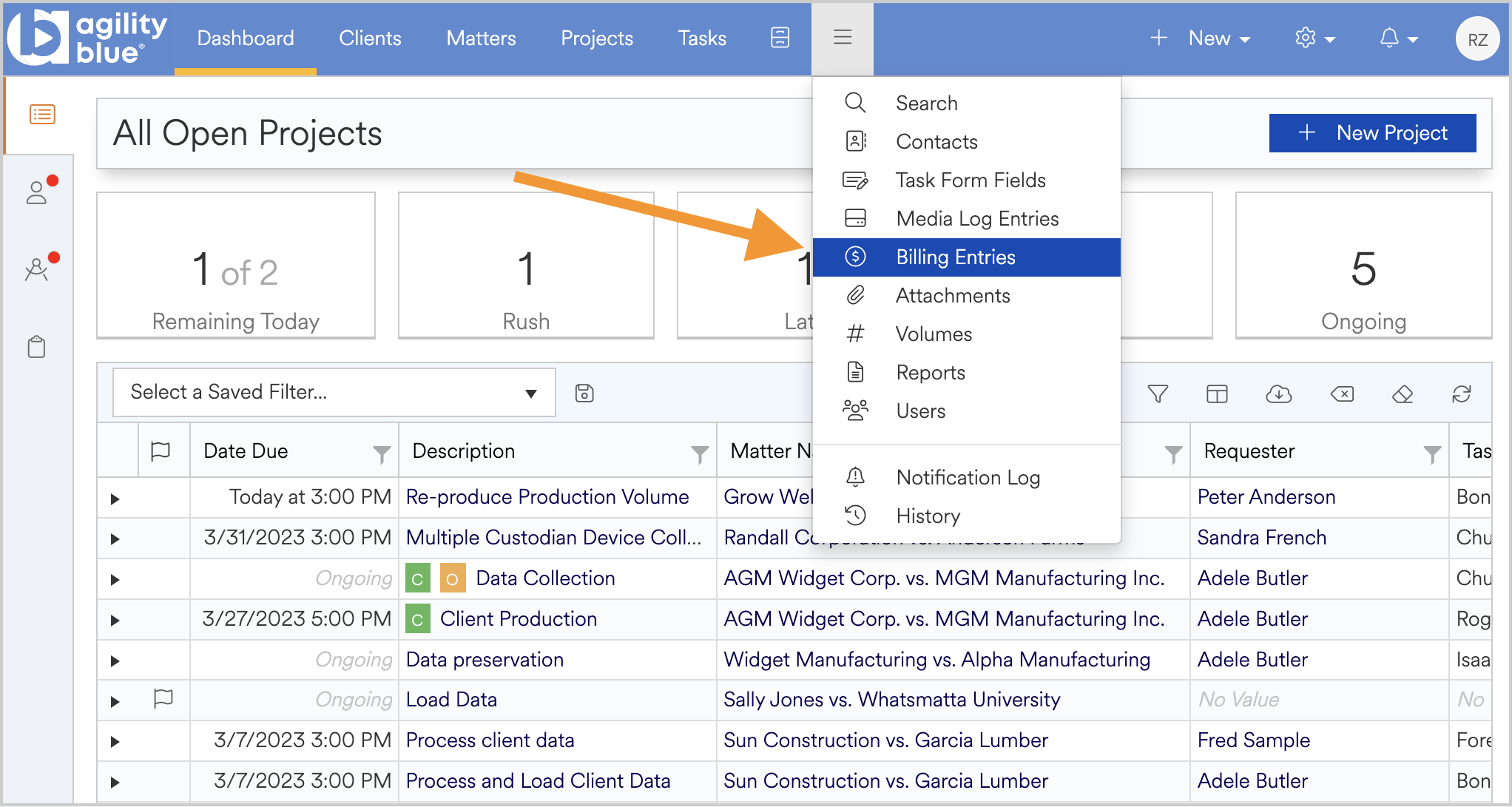The width and height of the screenshot is (1512, 807).
Task: Open the Re-produce Production Volume link
Action: click(547, 497)
